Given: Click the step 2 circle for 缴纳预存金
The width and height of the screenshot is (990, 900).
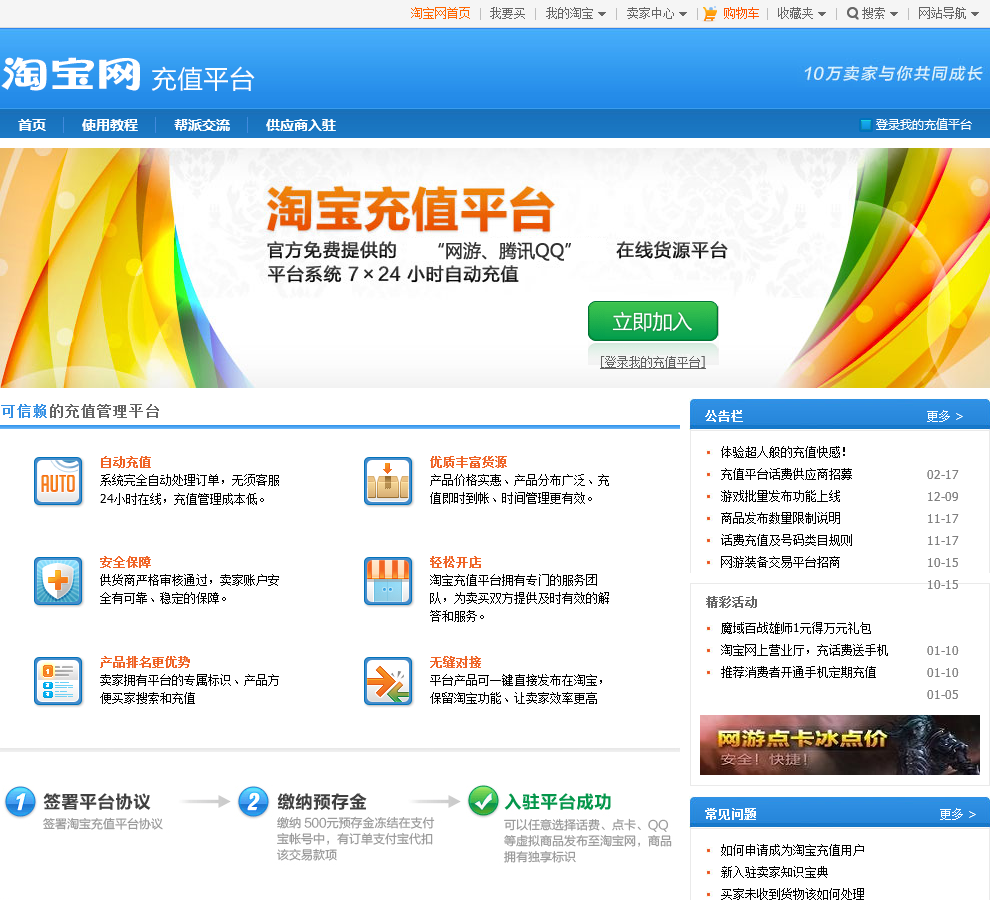Looking at the screenshot, I should pyautogui.click(x=254, y=801).
